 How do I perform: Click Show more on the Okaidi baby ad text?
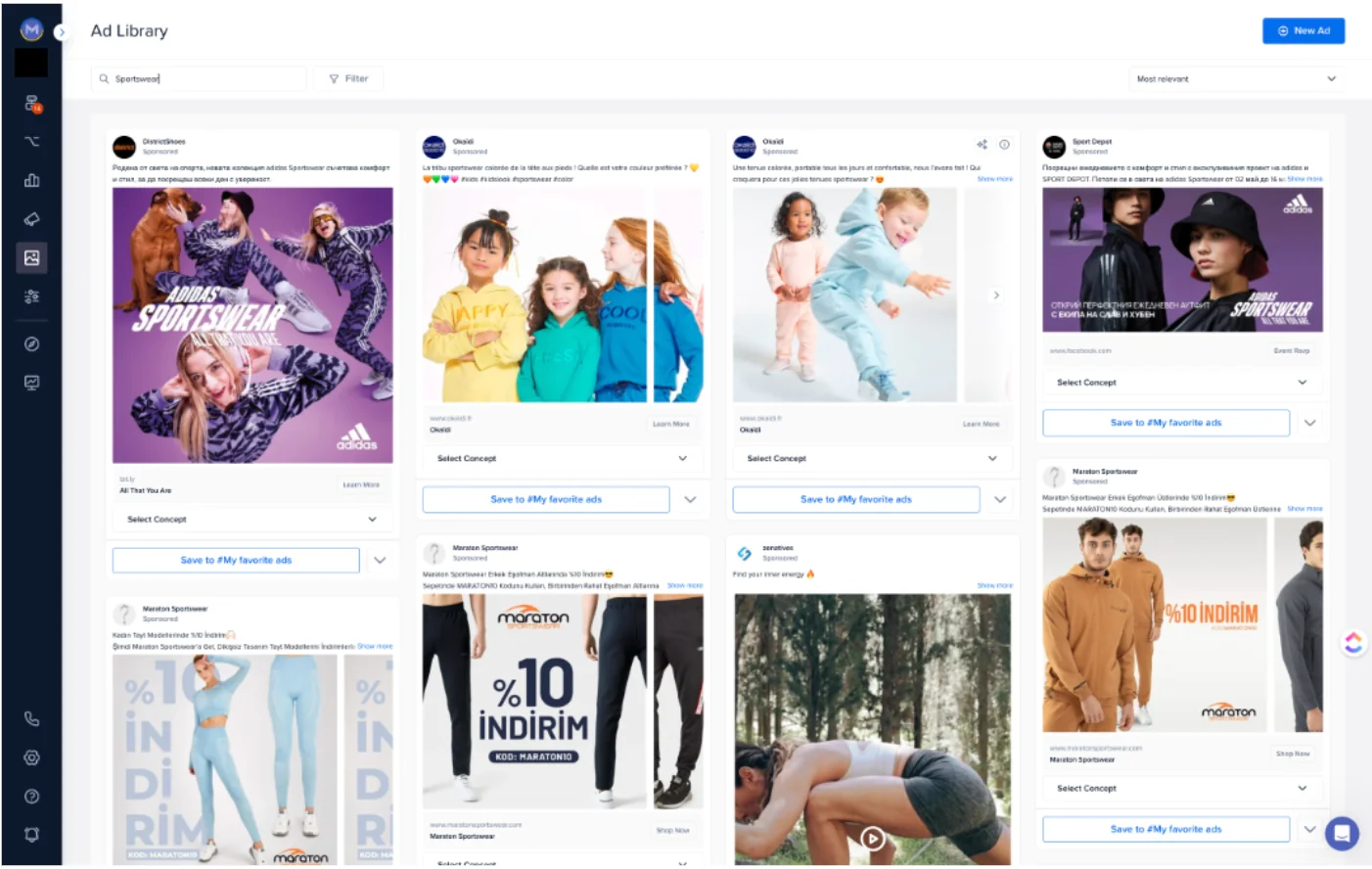click(x=994, y=179)
